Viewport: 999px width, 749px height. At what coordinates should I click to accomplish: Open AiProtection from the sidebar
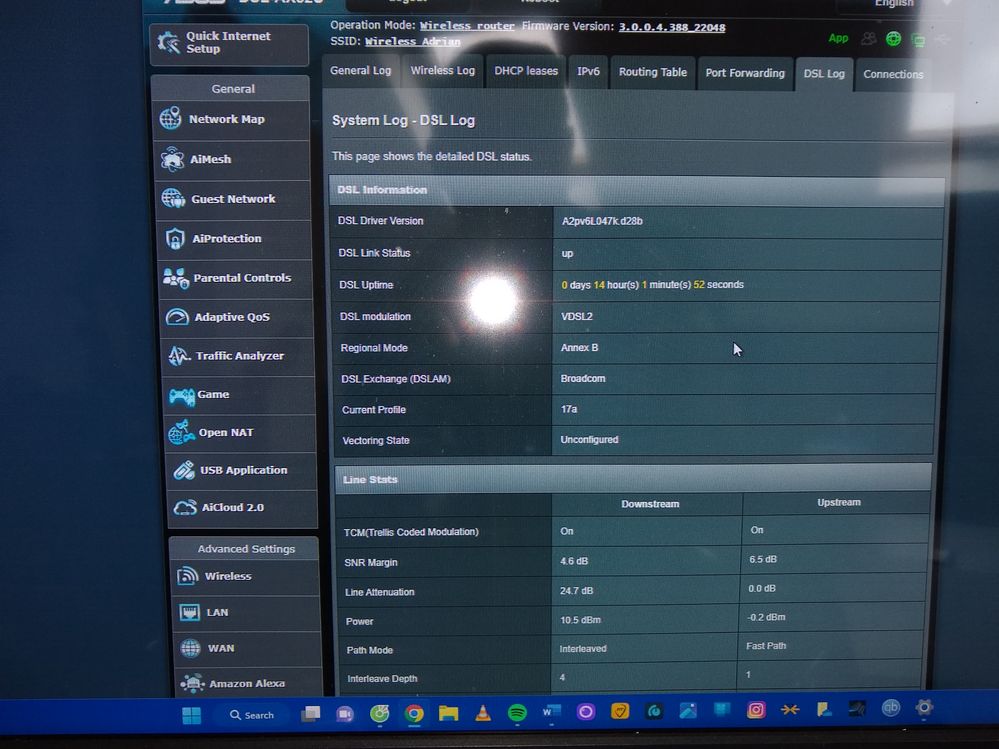pyautogui.click(x=226, y=239)
